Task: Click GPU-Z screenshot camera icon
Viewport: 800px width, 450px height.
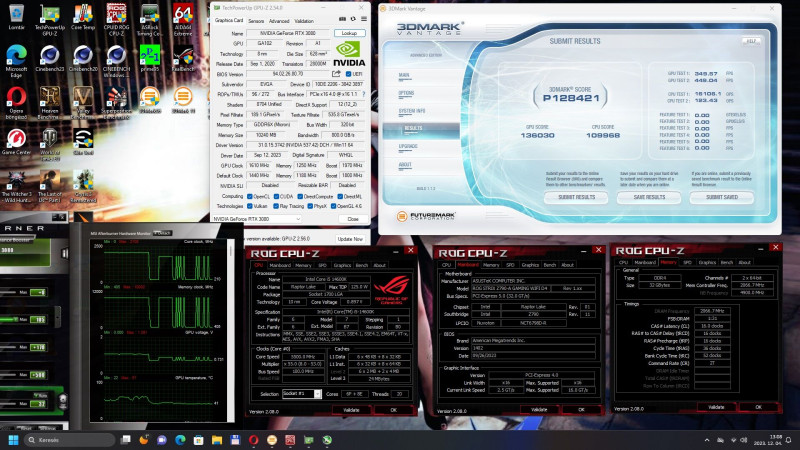Action: point(342,19)
